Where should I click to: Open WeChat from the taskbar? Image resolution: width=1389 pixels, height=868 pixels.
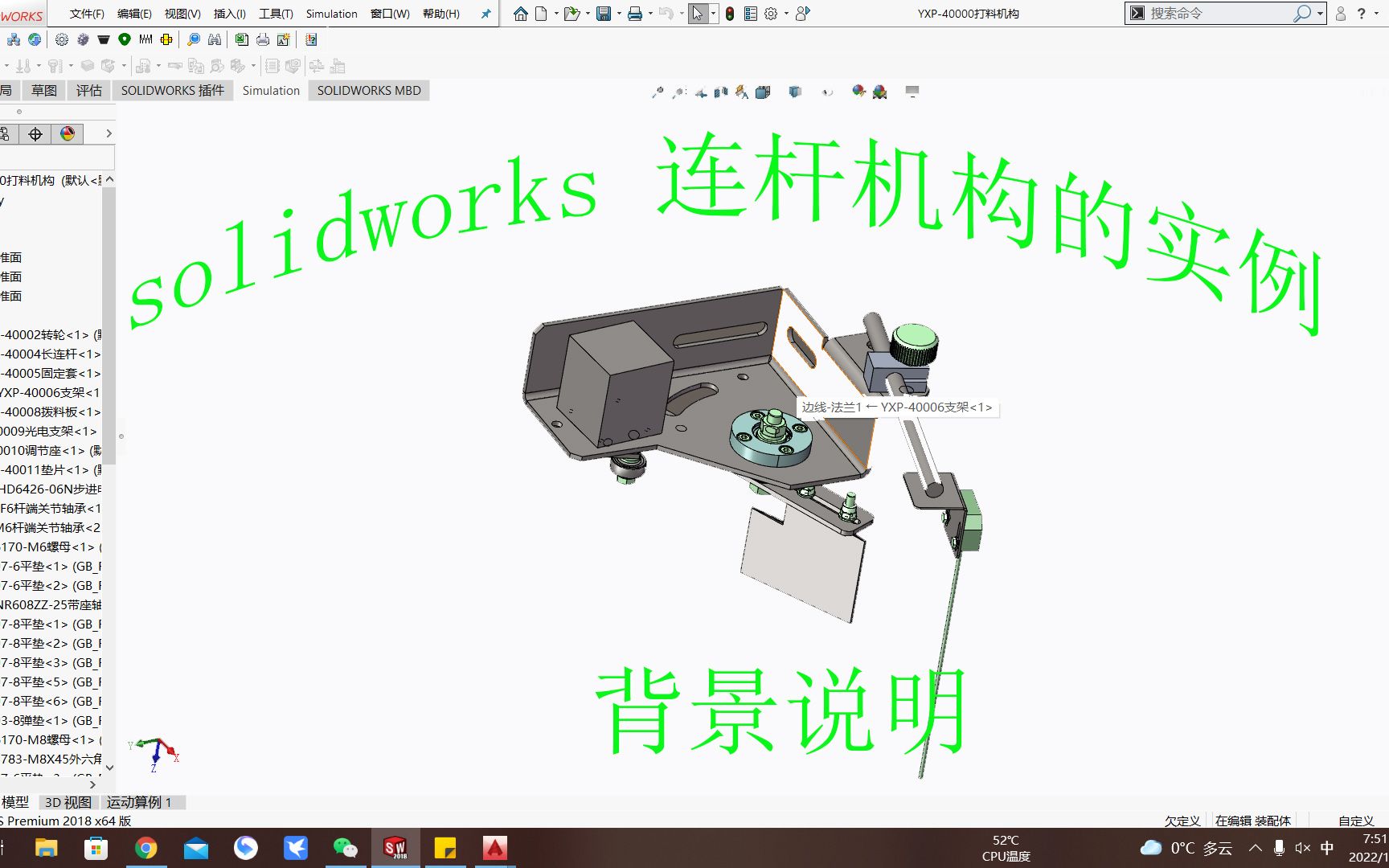click(x=345, y=848)
